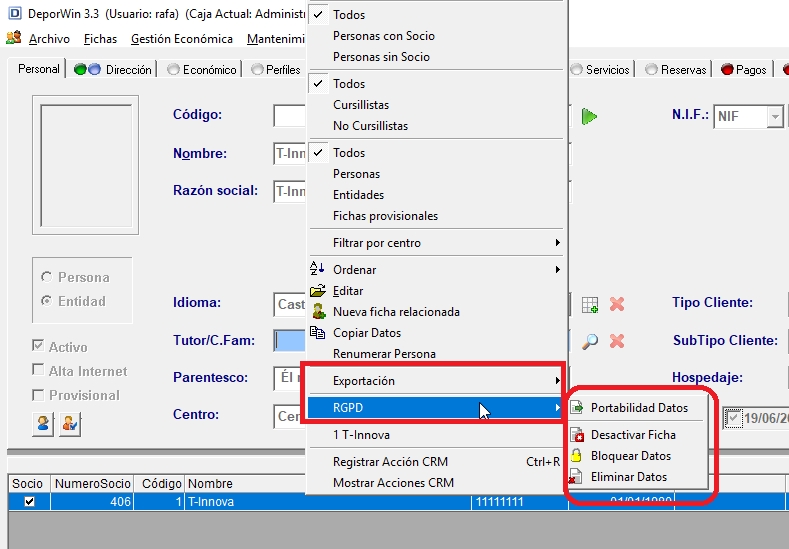Select Fichas provisionales menu entry
Image resolution: width=789 pixels, height=549 pixels.
point(385,216)
